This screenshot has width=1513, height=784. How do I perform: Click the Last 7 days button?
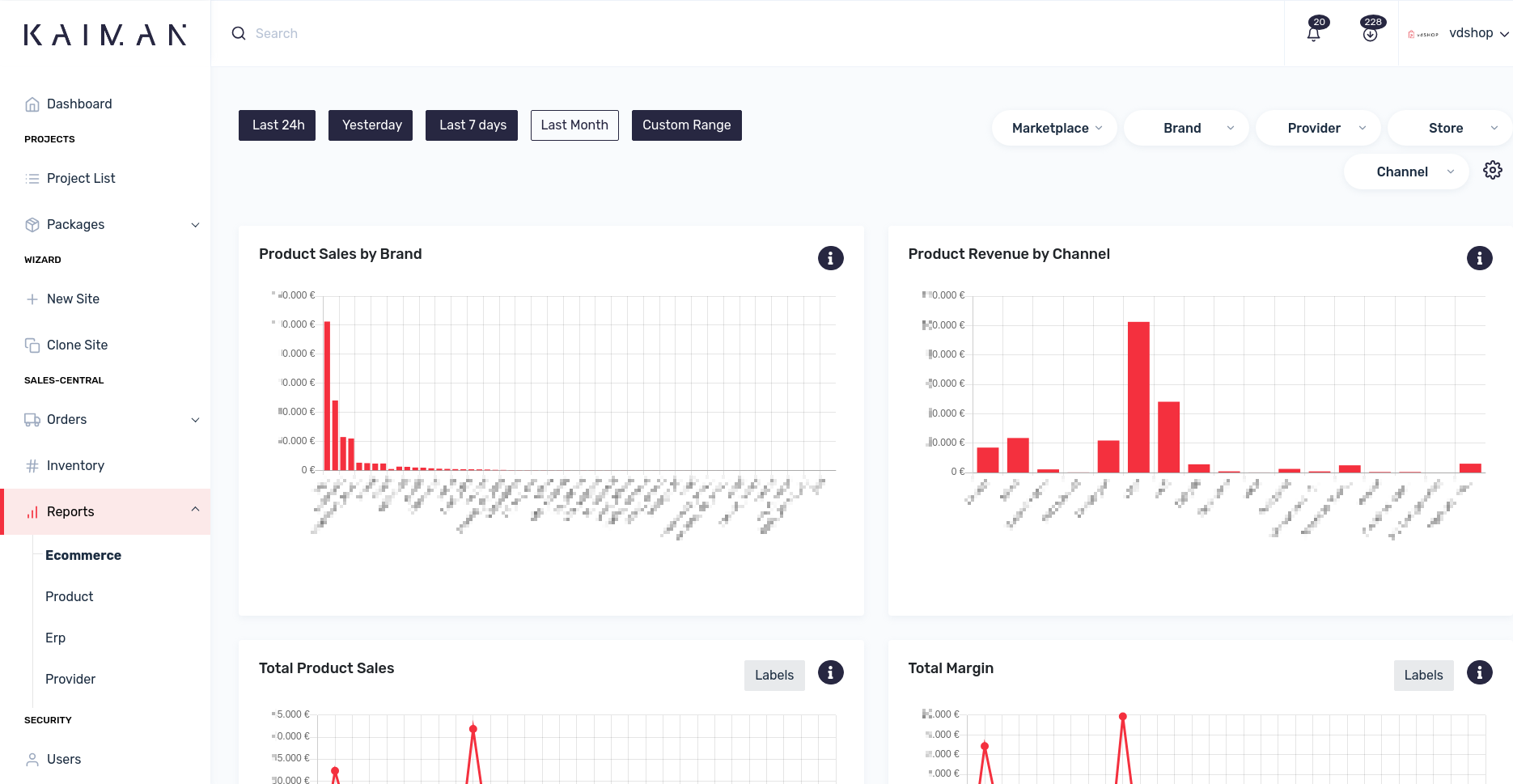coord(472,125)
